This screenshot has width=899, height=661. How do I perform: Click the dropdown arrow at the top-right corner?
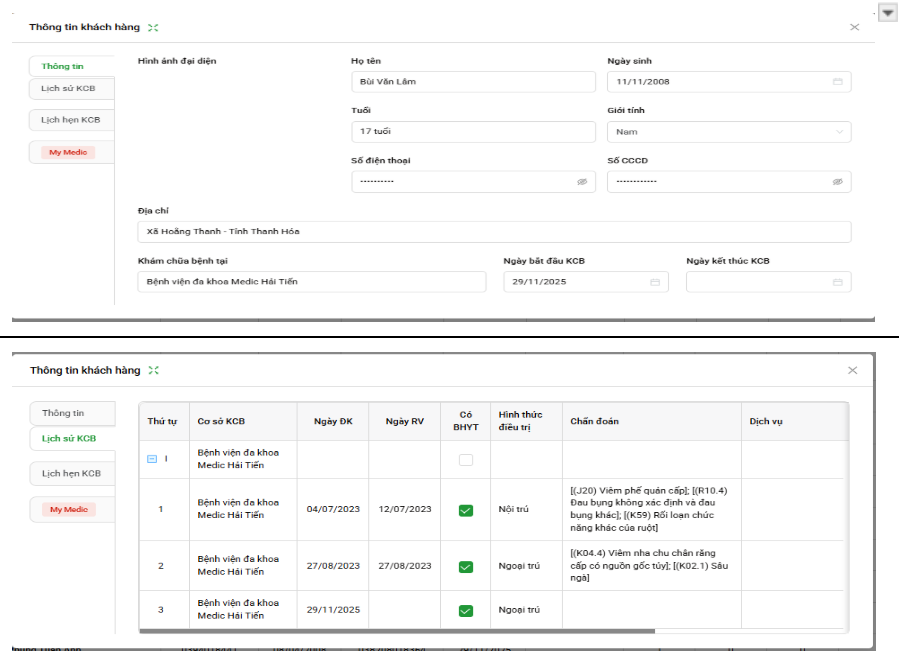tap(887, 12)
